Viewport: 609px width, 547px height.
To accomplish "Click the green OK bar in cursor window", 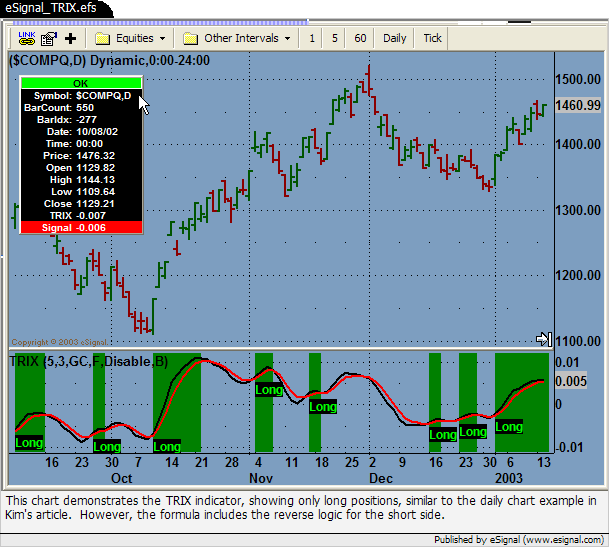I will tap(81, 83).
